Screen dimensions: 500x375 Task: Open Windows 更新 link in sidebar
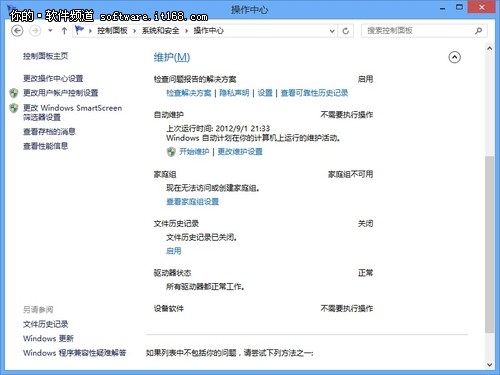[x=48, y=339]
